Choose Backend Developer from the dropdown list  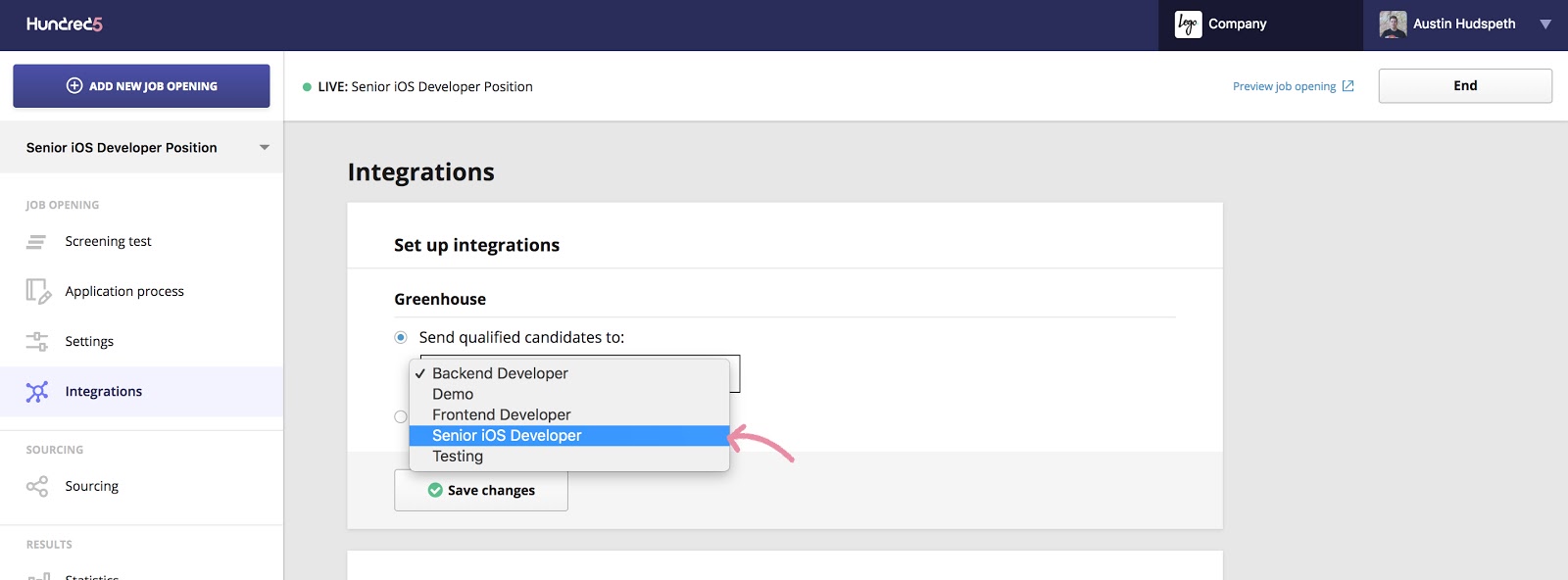pyautogui.click(x=569, y=373)
